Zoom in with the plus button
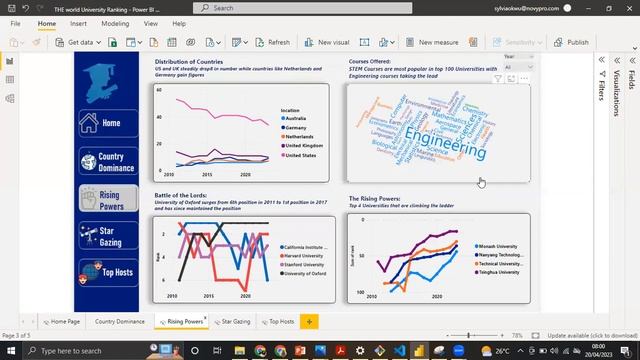640x360 pixels. [x=502, y=336]
